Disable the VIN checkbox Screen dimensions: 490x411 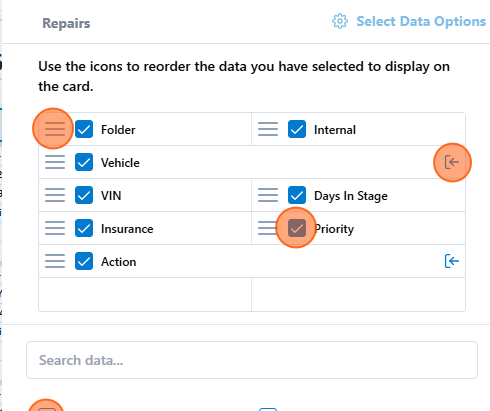tap(84, 195)
